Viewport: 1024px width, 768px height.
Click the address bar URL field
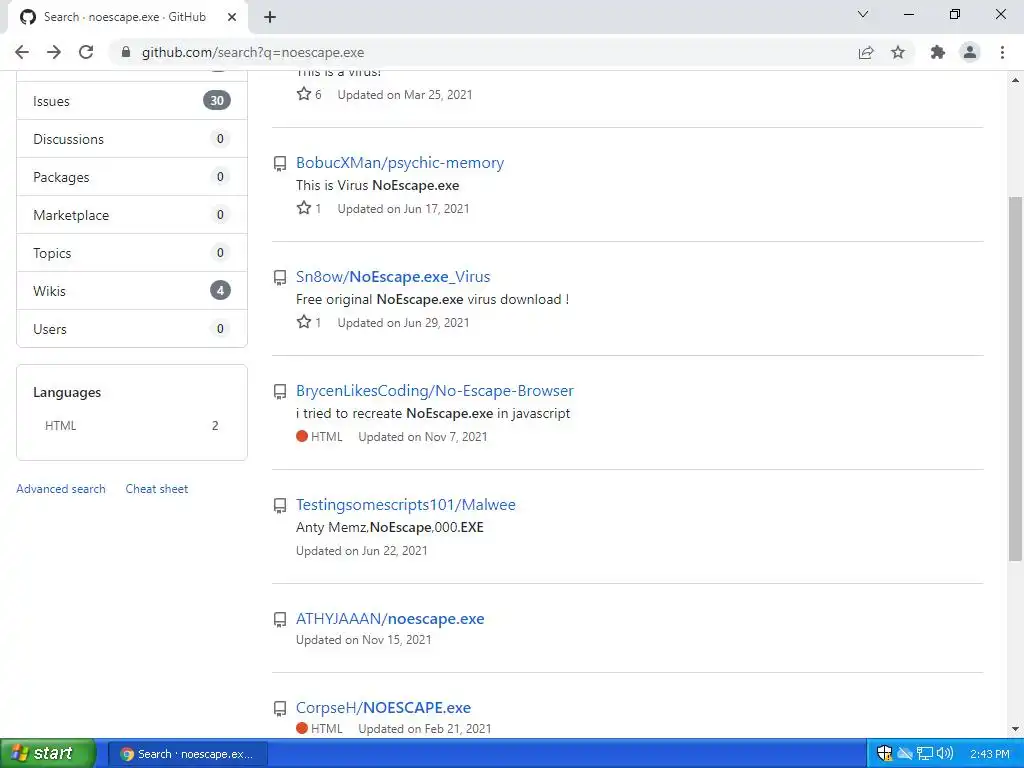483,52
